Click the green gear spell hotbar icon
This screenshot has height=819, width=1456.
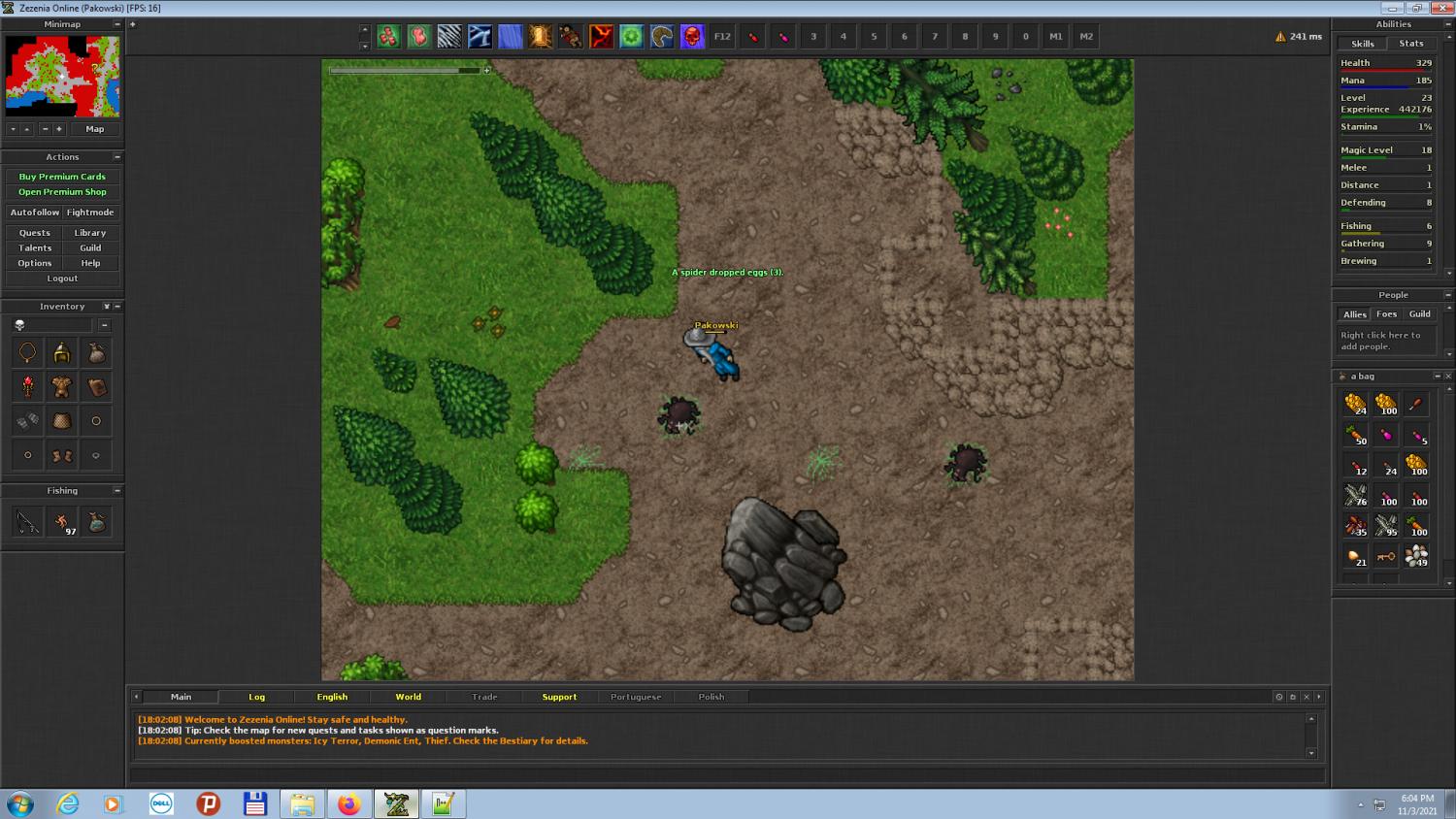point(632,37)
